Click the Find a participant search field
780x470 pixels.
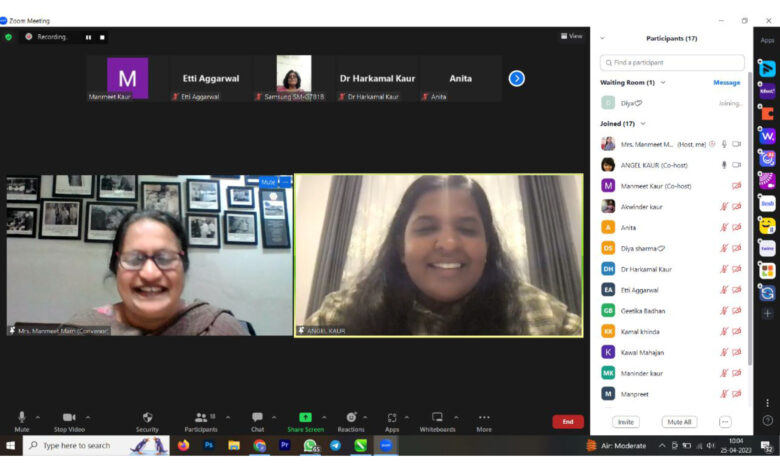(x=672, y=62)
